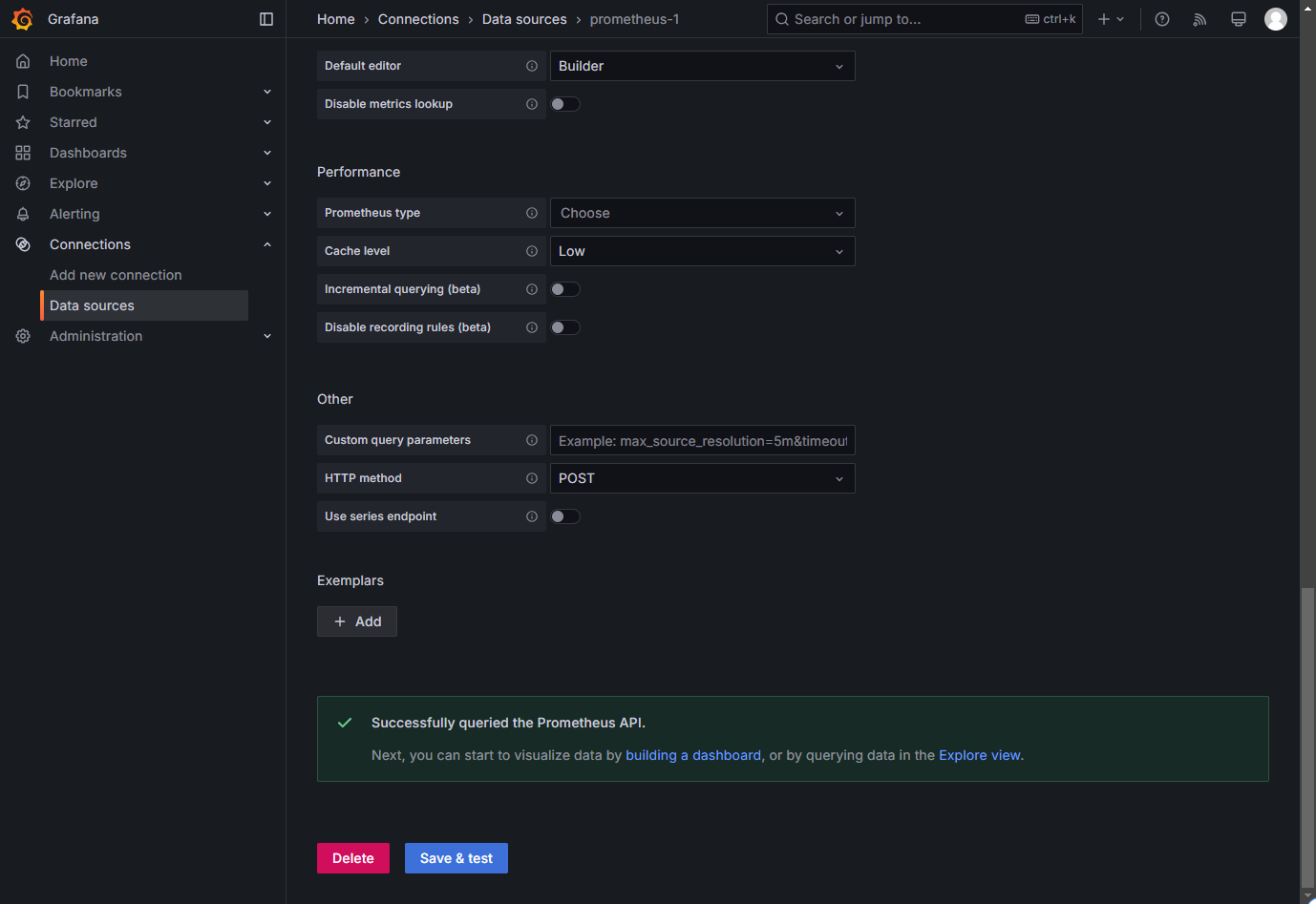Open Administration in the sidebar

click(96, 336)
